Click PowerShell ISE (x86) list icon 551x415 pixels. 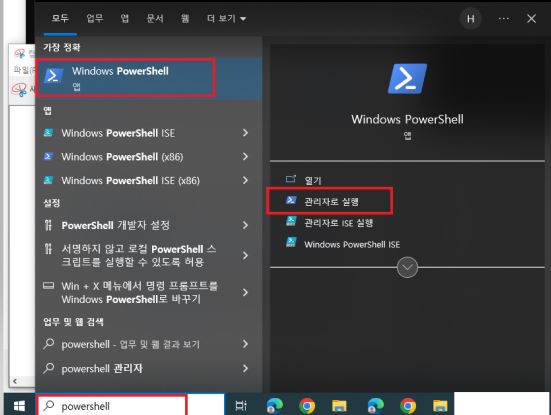[48, 180]
